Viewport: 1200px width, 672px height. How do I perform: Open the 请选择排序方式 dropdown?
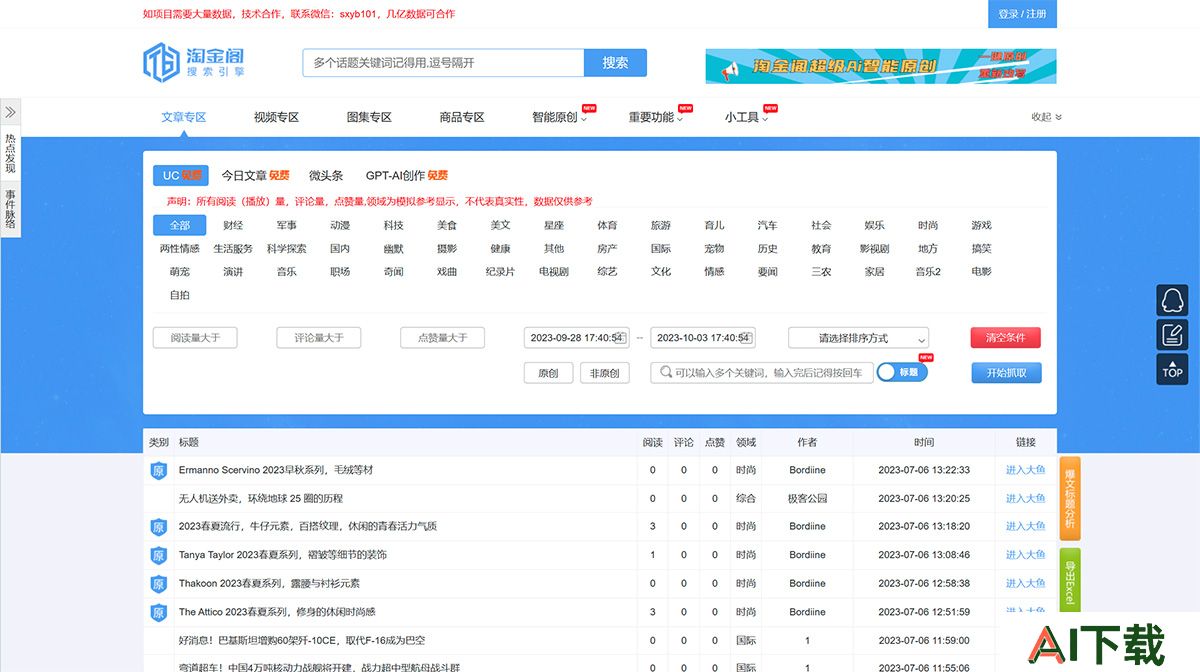[858, 338]
